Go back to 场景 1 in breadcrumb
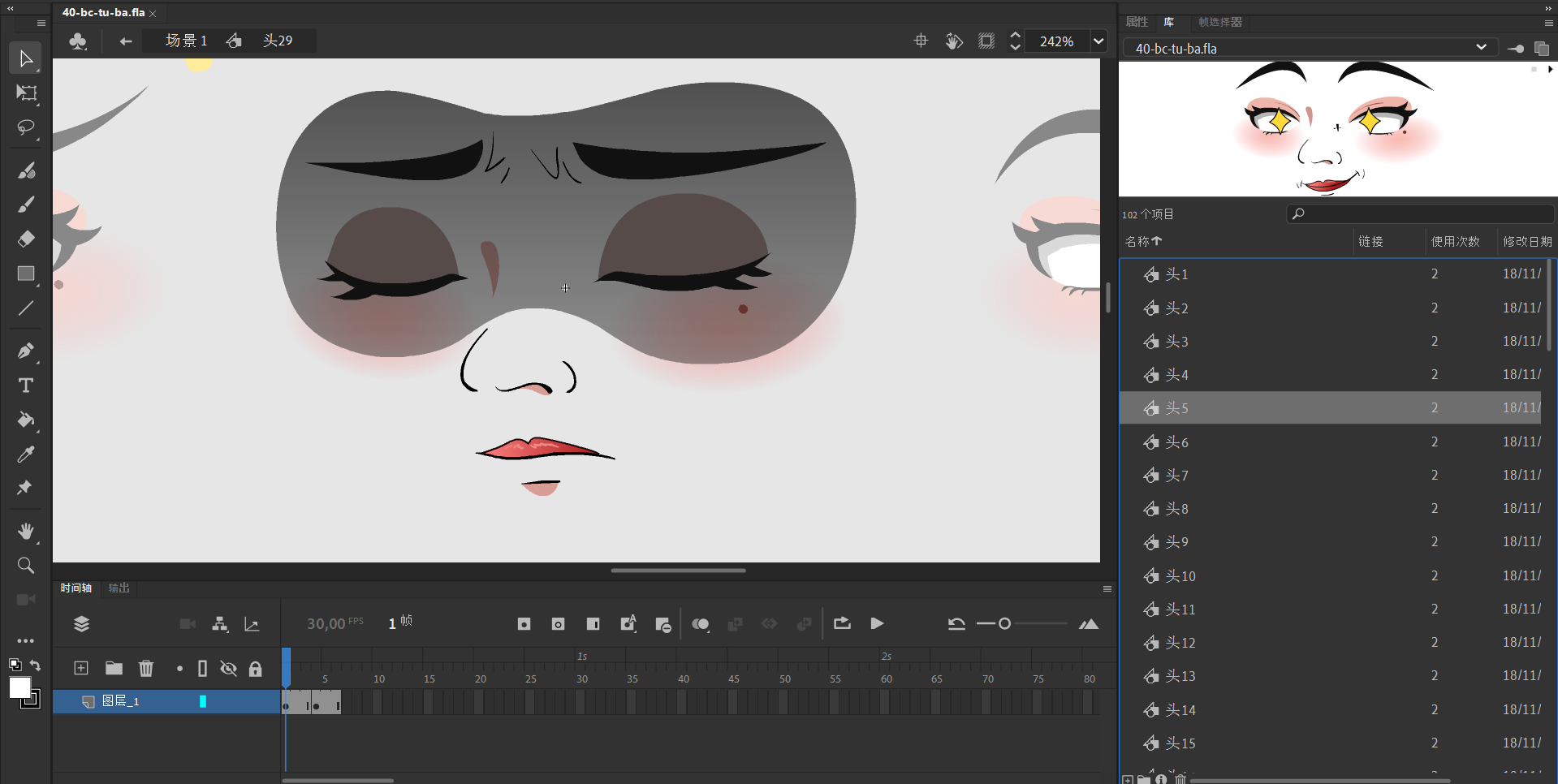1558x784 pixels. (x=186, y=41)
